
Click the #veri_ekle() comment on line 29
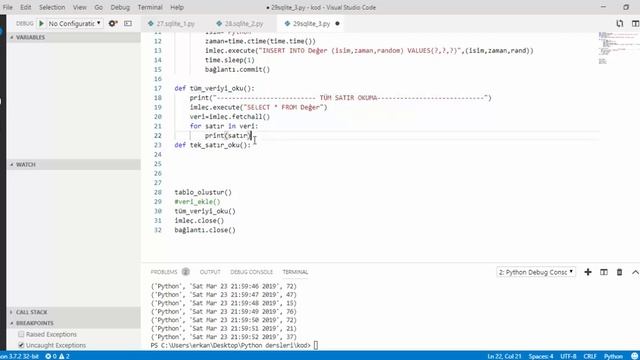(x=197, y=202)
